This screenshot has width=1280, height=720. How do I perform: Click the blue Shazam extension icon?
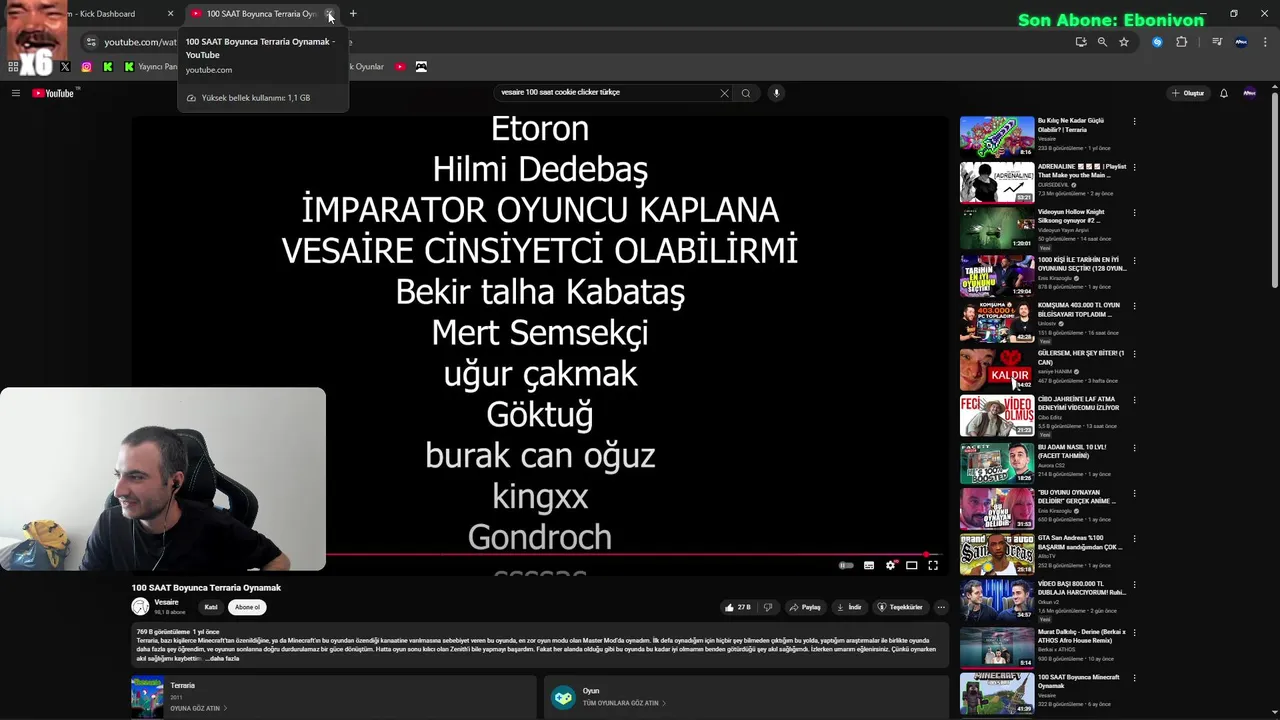(x=1157, y=42)
